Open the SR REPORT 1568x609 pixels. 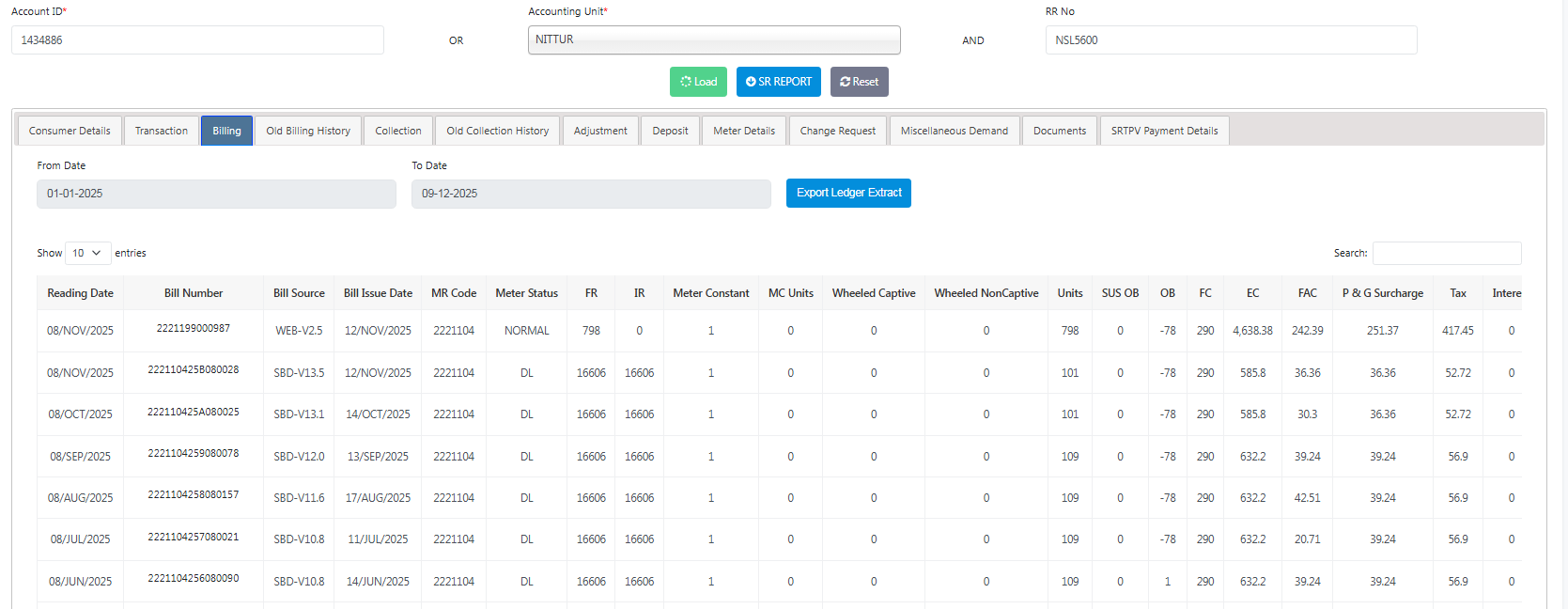(778, 82)
